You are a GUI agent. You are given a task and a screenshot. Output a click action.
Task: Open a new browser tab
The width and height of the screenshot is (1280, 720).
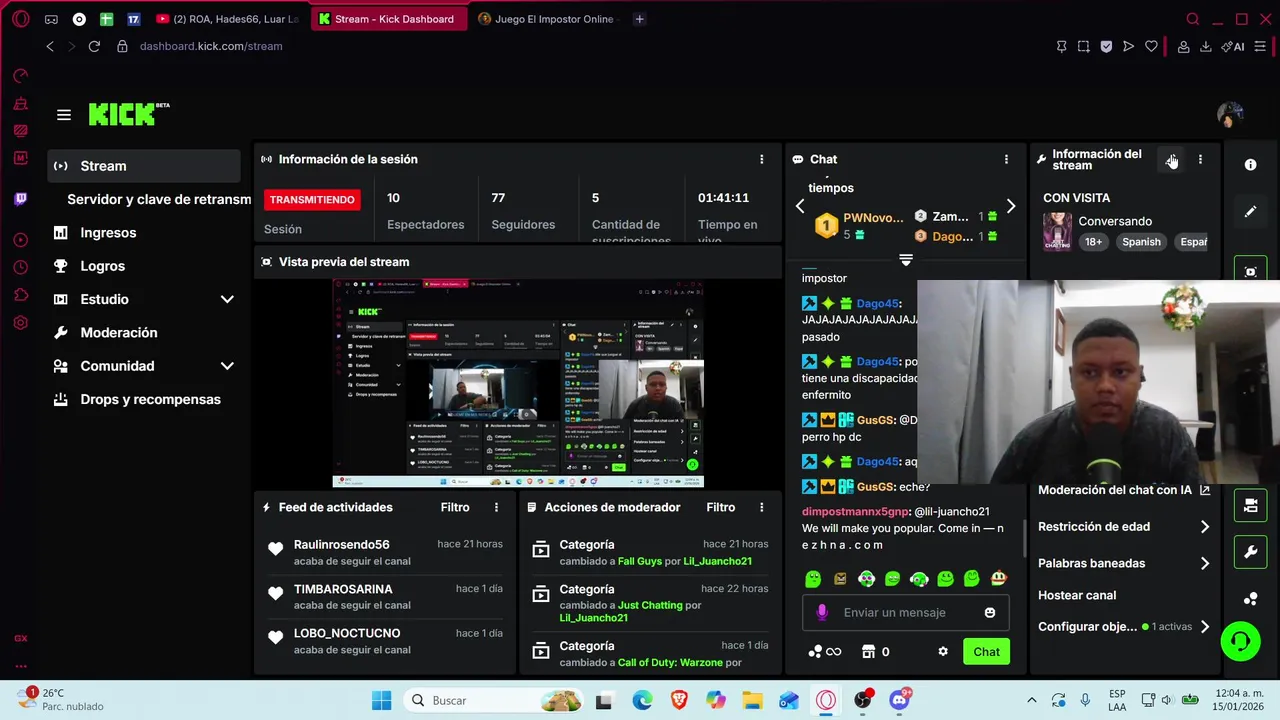[639, 19]
